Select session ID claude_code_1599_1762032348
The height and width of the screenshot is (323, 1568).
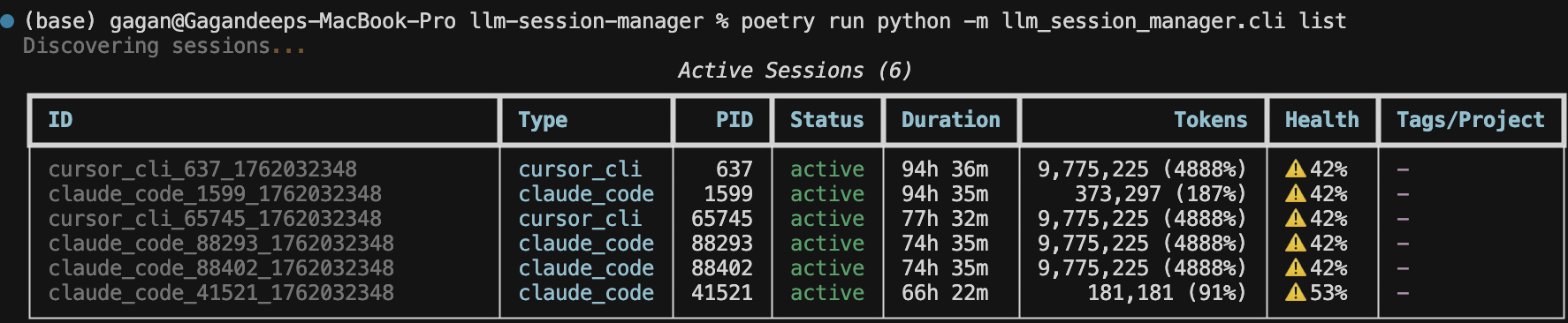point(215,193)
